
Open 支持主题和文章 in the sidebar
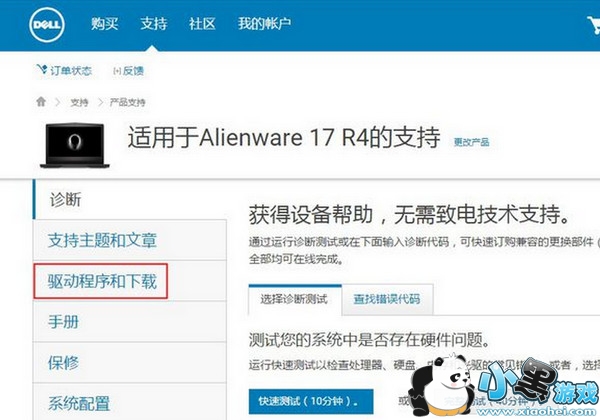(130, 240)
